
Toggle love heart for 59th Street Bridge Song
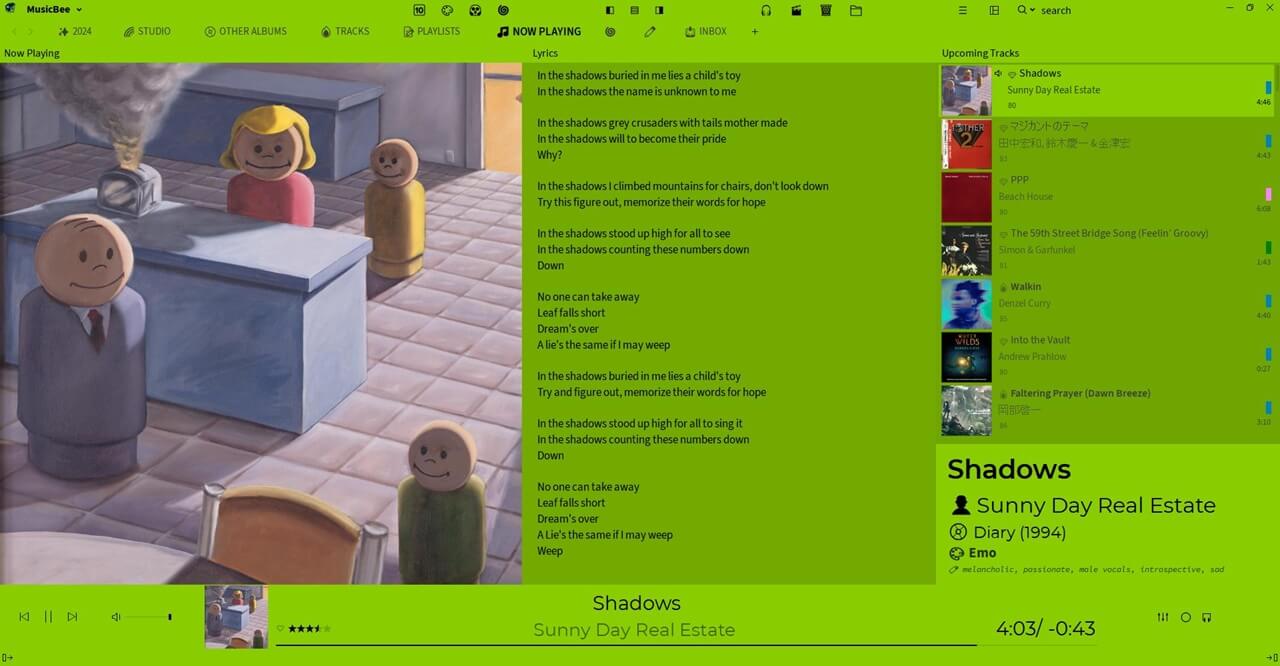tap(1003, 234)
